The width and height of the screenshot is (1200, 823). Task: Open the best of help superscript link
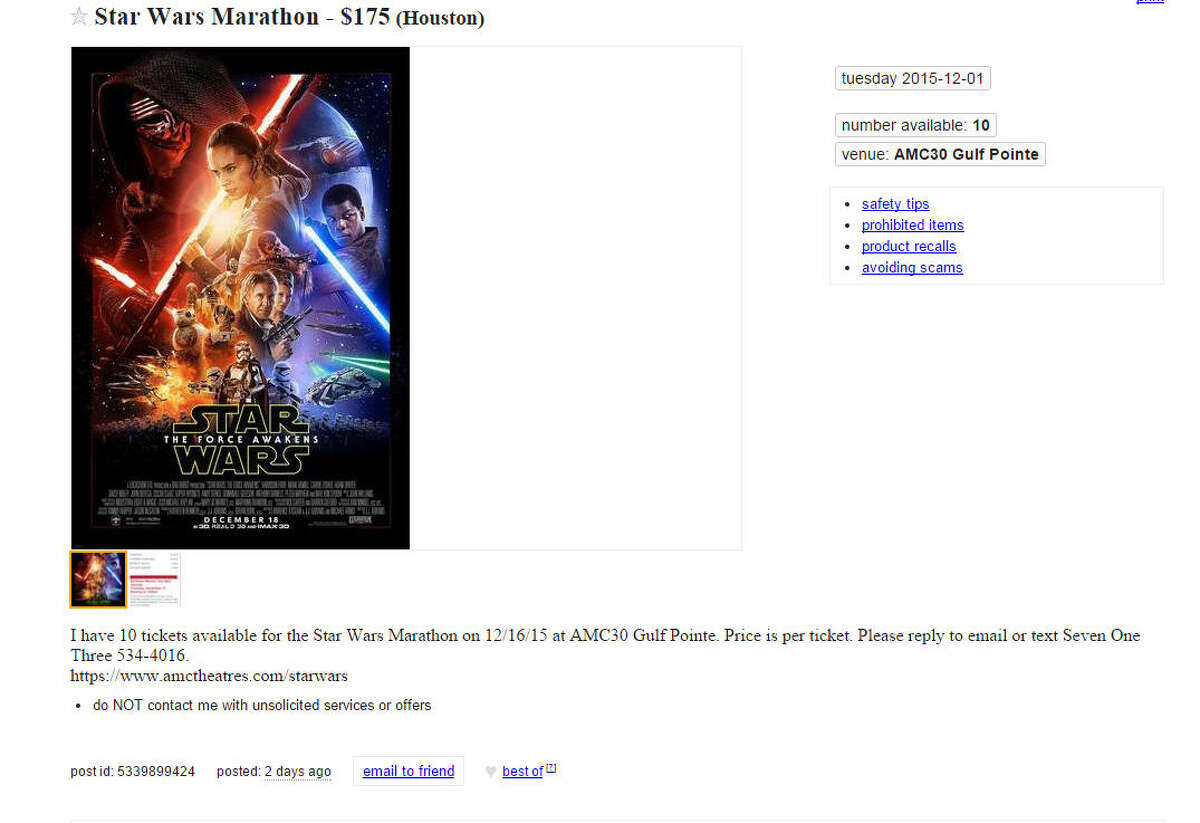551,768
